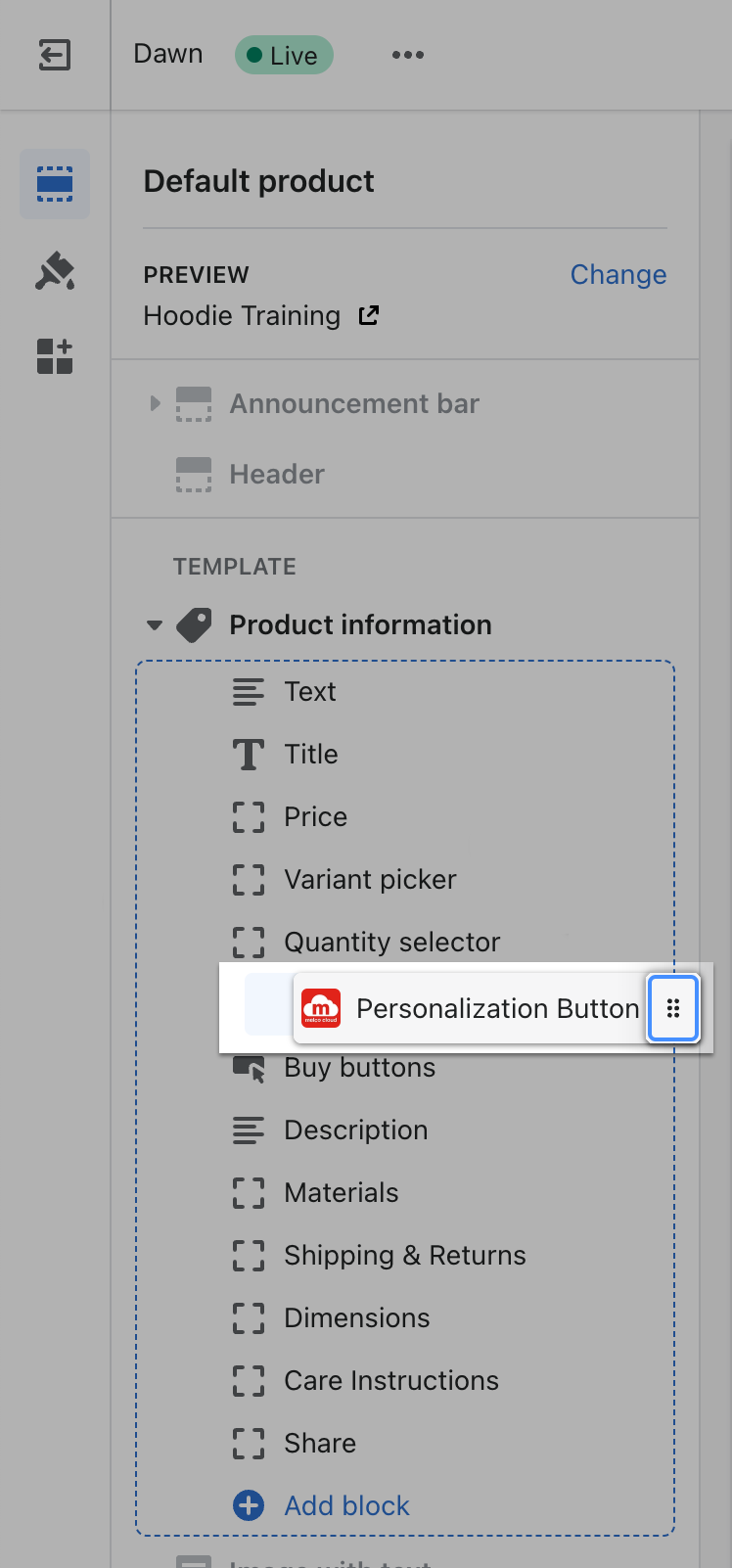Expand the Announcement bar section
Image resolution: width=732 pixels, height=1568 pixels.
155,403
